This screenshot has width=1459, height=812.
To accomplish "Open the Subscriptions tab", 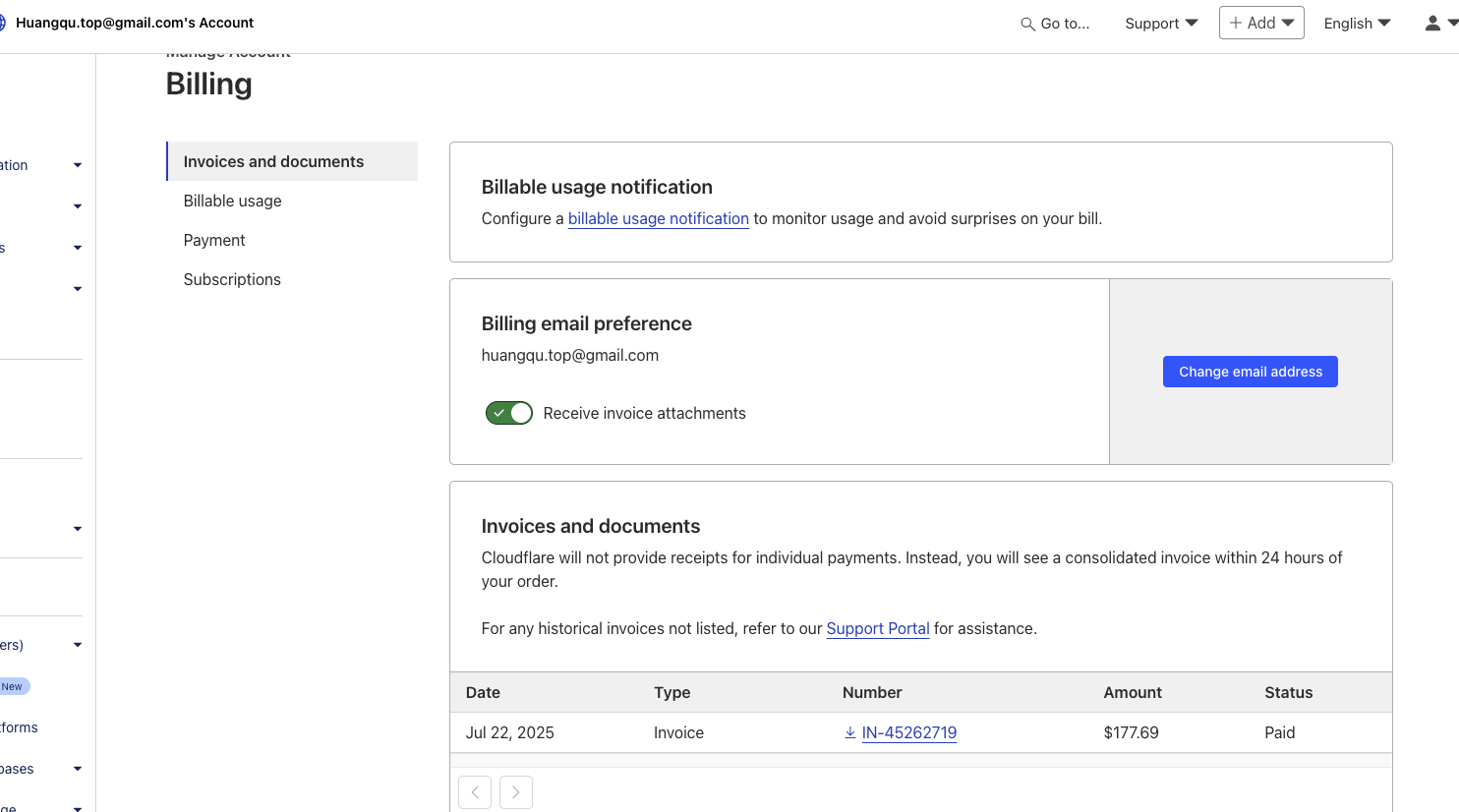I will tap(232, 279).
